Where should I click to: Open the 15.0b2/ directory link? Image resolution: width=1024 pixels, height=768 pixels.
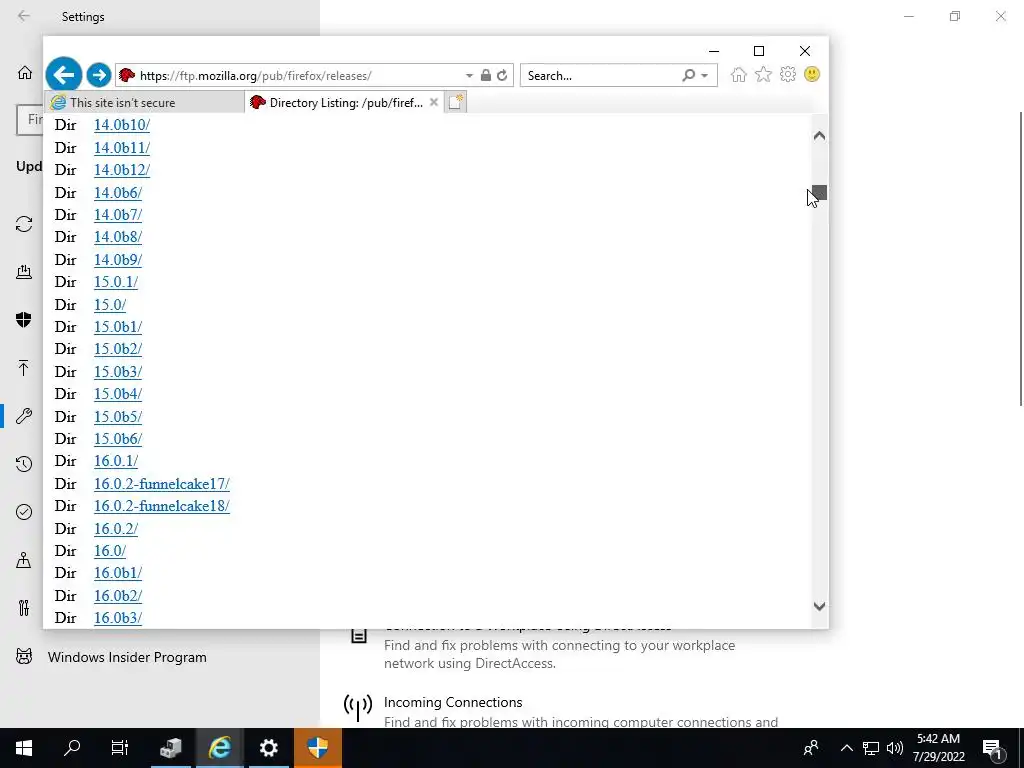[118, 349]
